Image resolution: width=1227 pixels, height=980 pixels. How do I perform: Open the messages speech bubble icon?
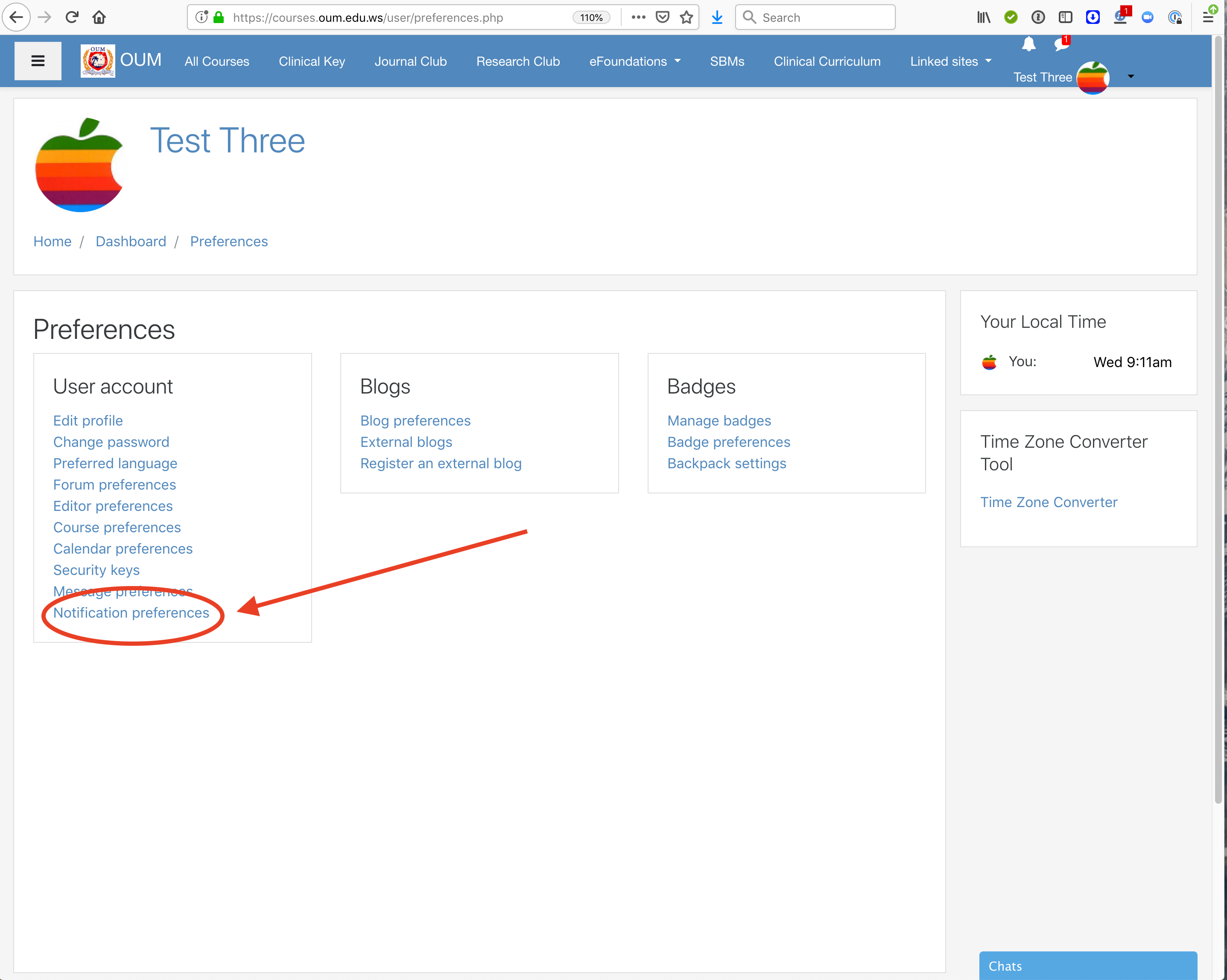tap(1061, 44)
